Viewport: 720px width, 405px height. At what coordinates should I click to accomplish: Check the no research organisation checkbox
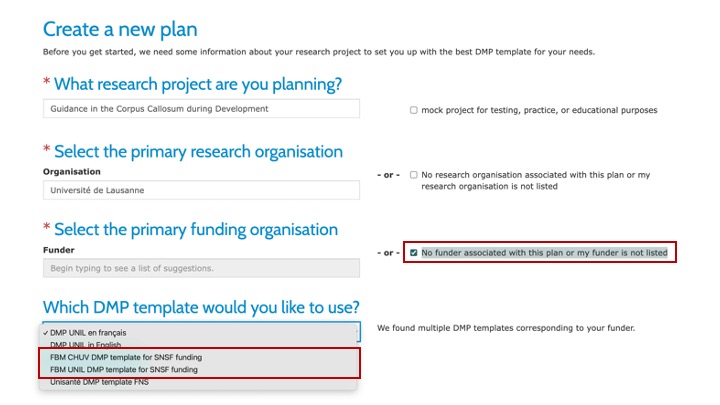[414, 175]
